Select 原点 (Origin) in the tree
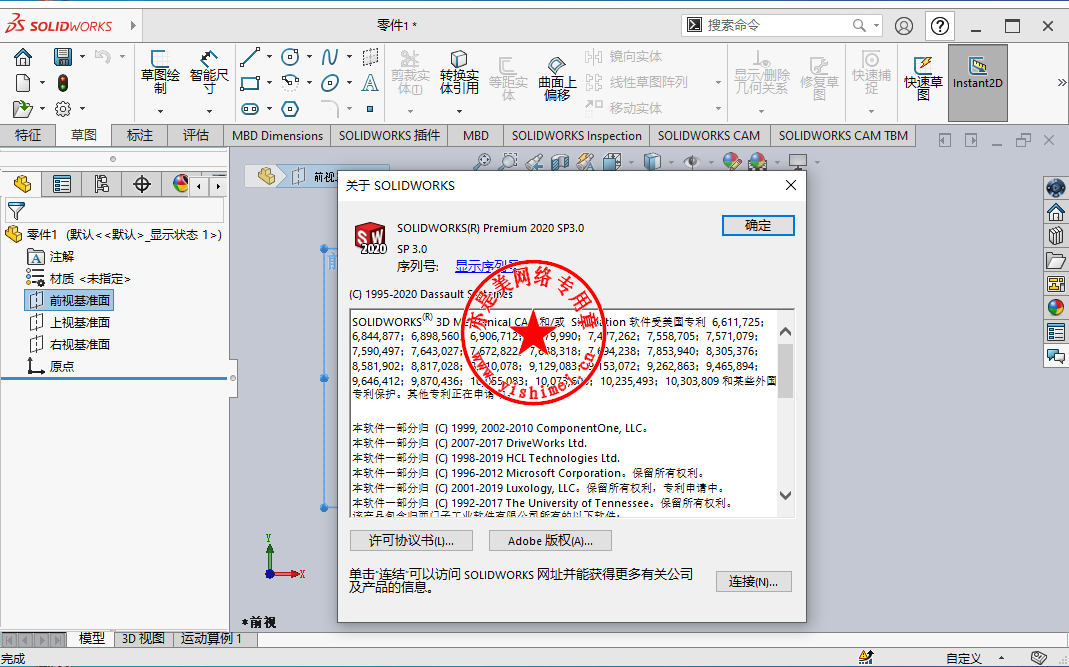 51,366
